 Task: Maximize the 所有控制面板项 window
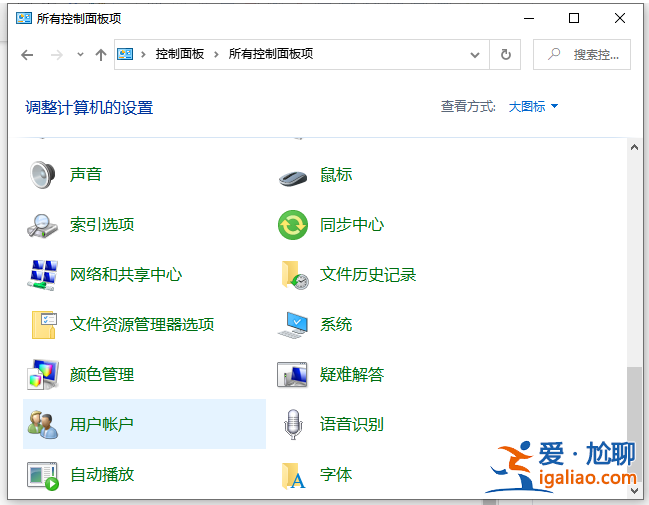pyautogui.click(x=574, y=18)
